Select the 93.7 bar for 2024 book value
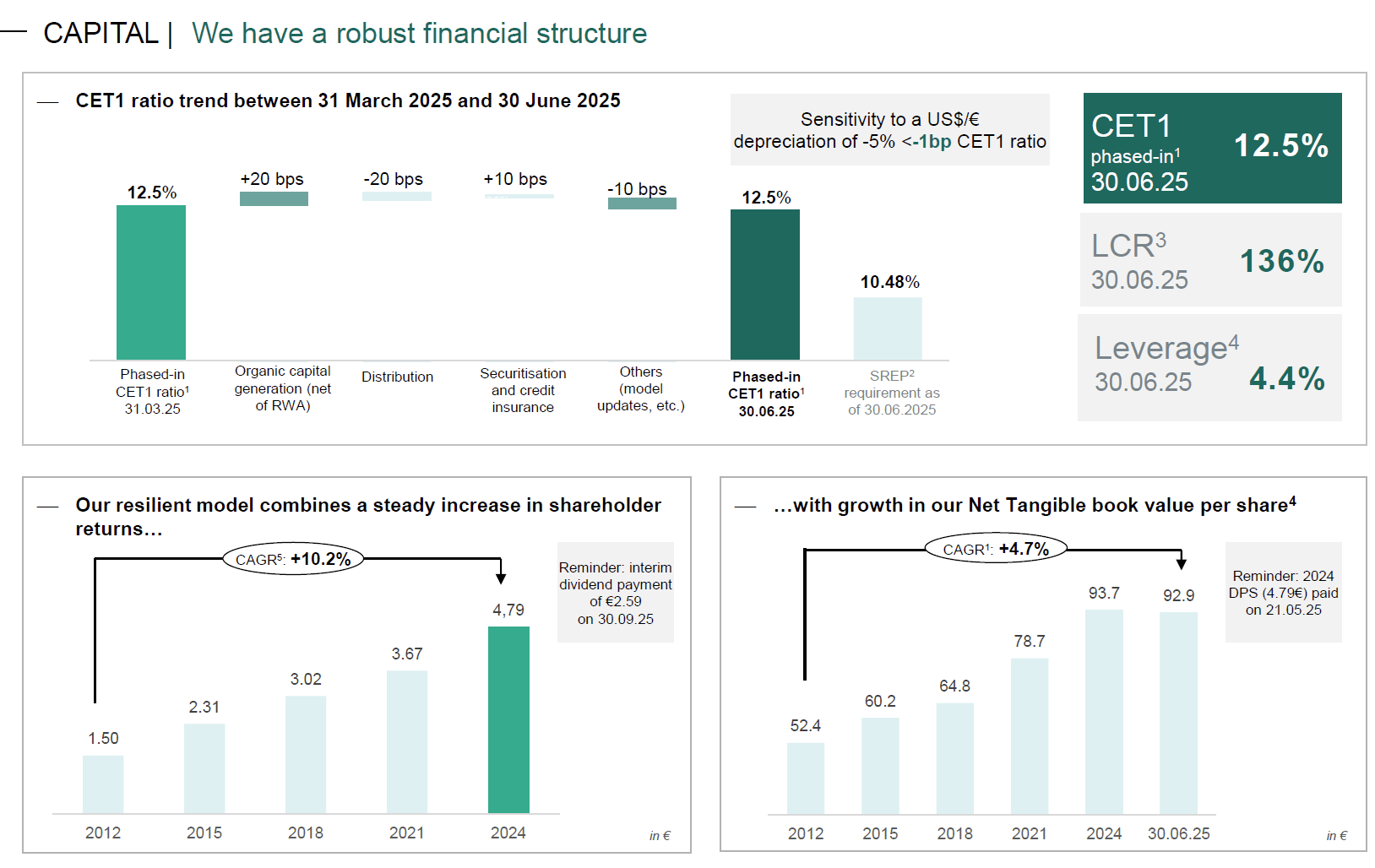Image resolution: width=1375 pixels, height=868 pixels. tap(1103, 709)
